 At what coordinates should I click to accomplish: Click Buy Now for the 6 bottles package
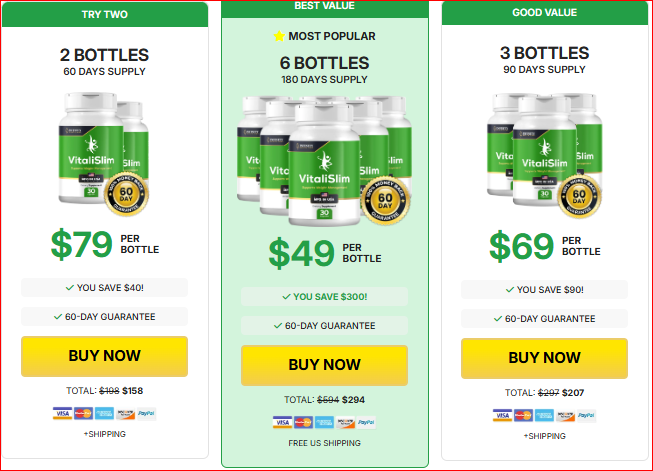click(x=324, y=365)
